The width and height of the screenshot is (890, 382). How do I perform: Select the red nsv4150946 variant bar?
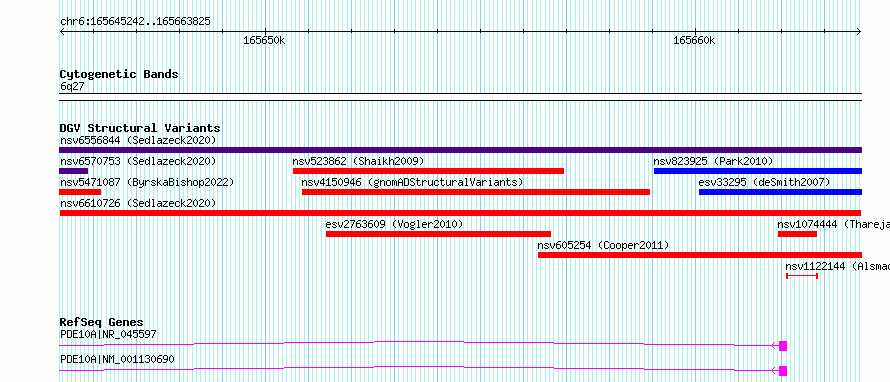[476, 192]
